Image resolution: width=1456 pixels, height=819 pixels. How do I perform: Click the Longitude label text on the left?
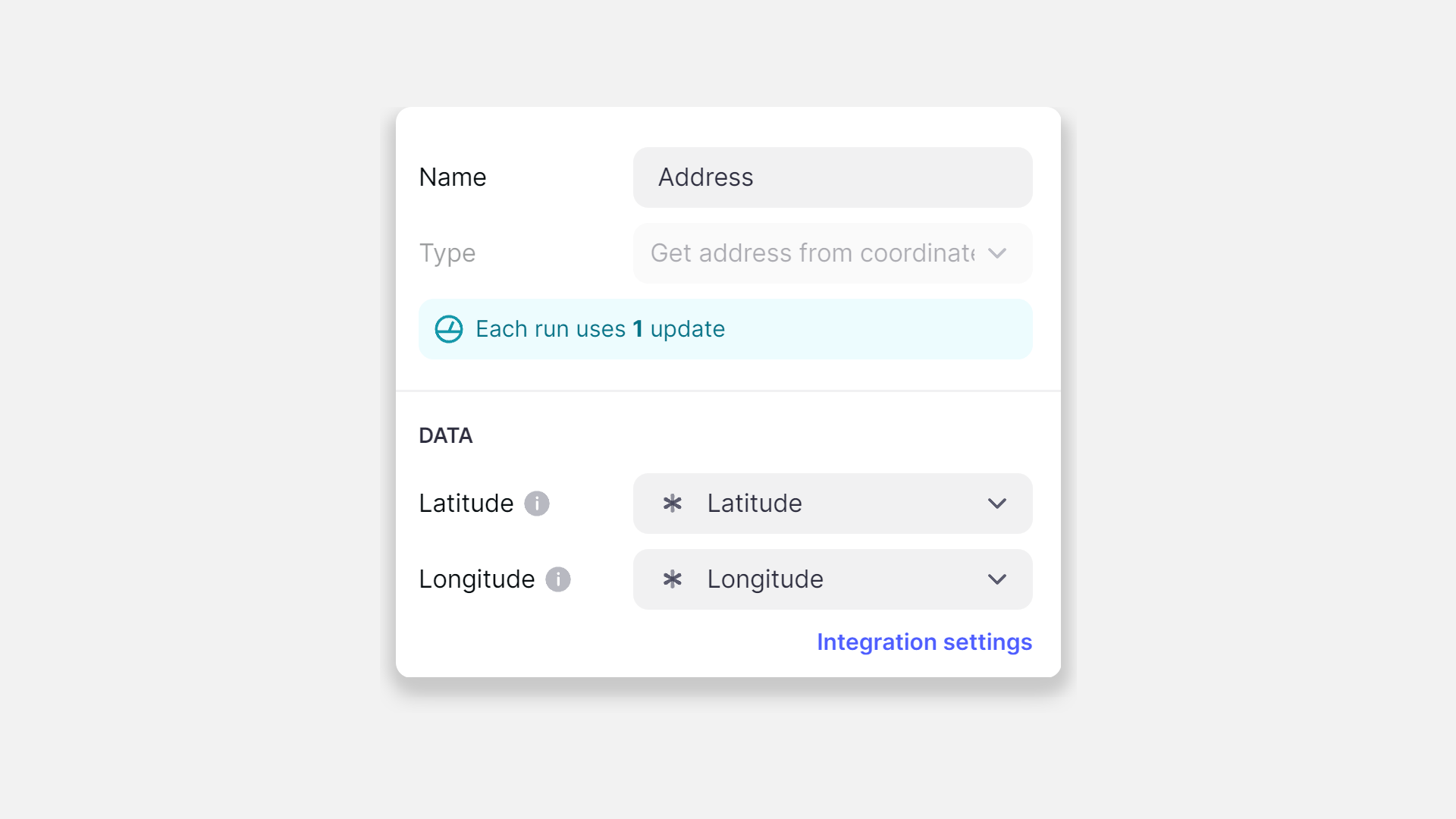pyautogui.click(x=477, y=579)
